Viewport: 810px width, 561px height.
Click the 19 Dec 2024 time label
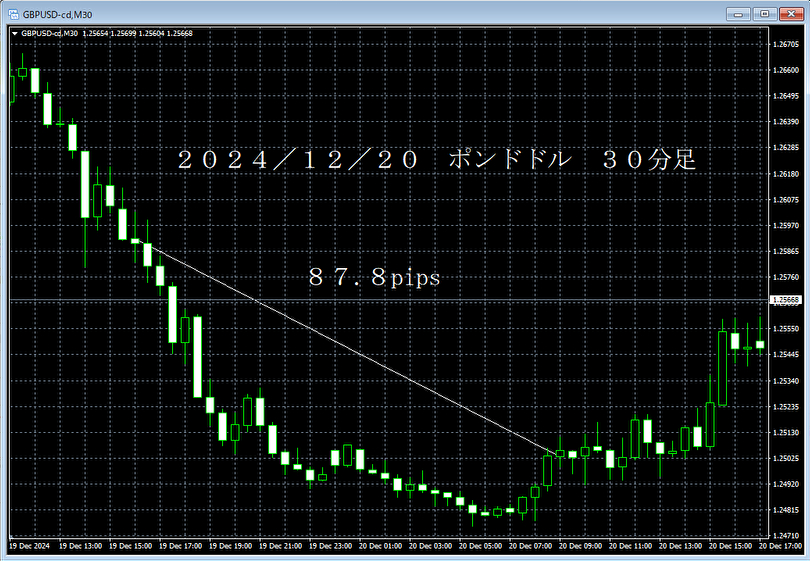[x=29, y=546]
